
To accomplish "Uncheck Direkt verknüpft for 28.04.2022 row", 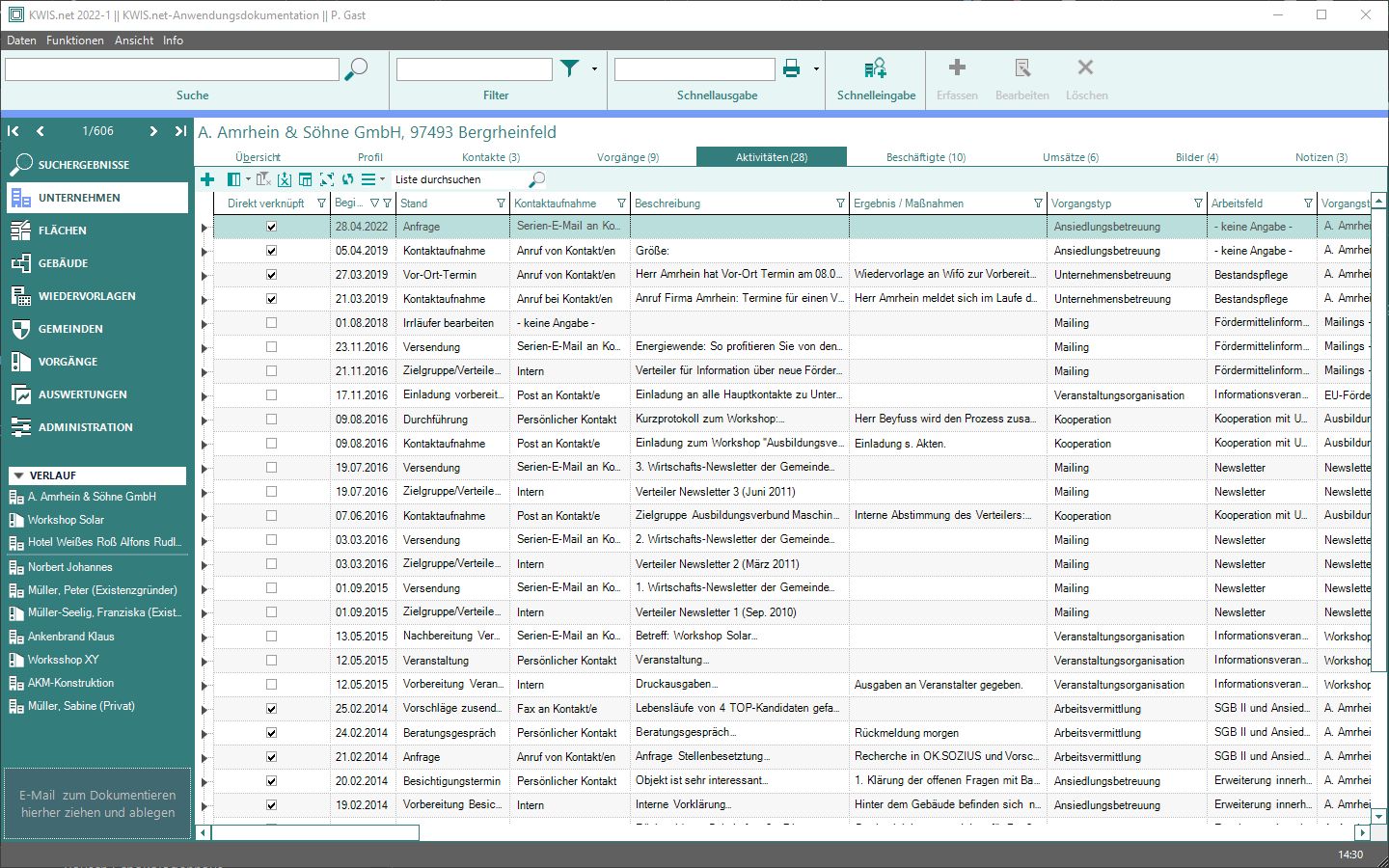I will click(271, 227).
